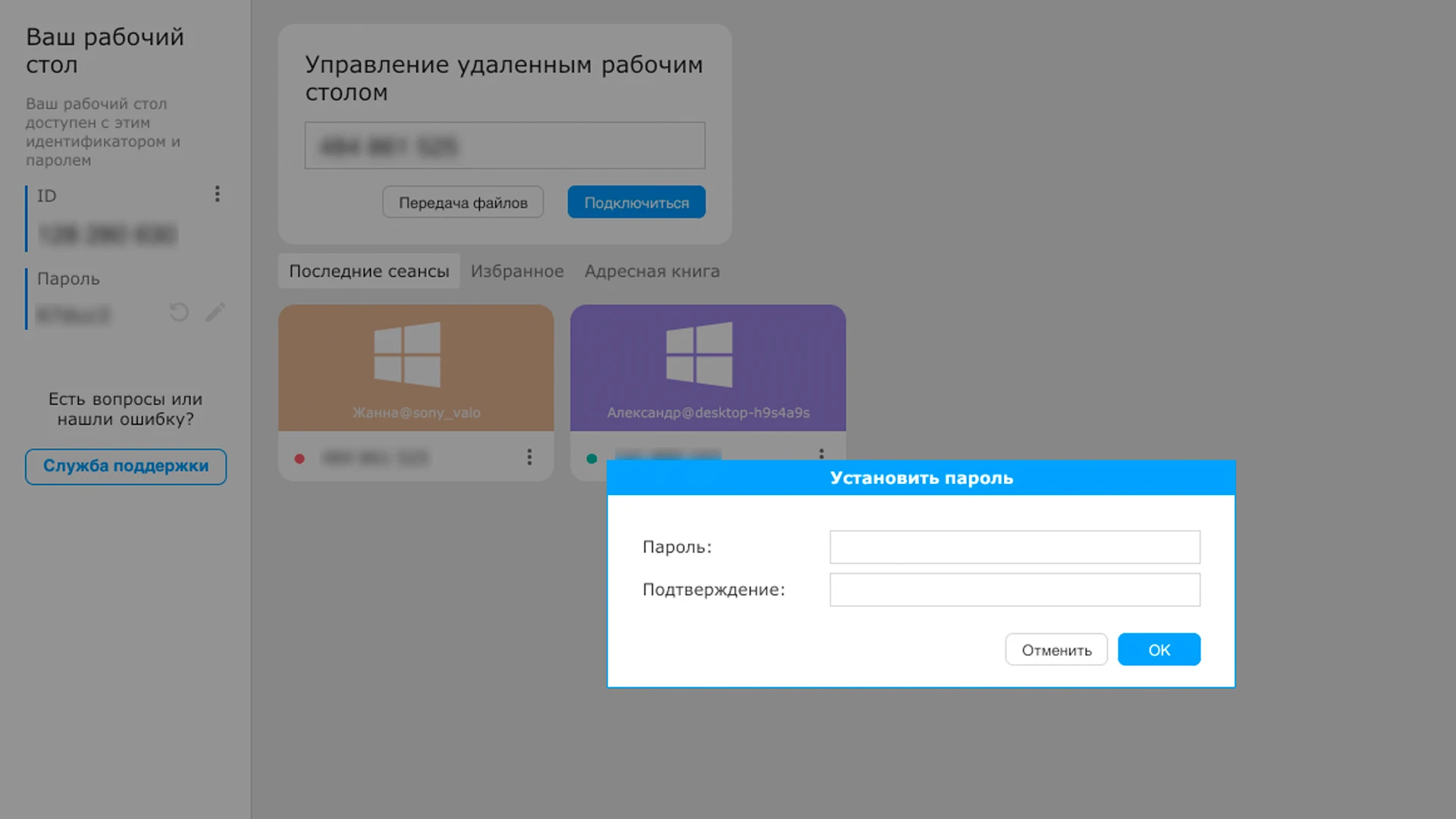Click the three-dot menu next to ID

coord(217,194)
